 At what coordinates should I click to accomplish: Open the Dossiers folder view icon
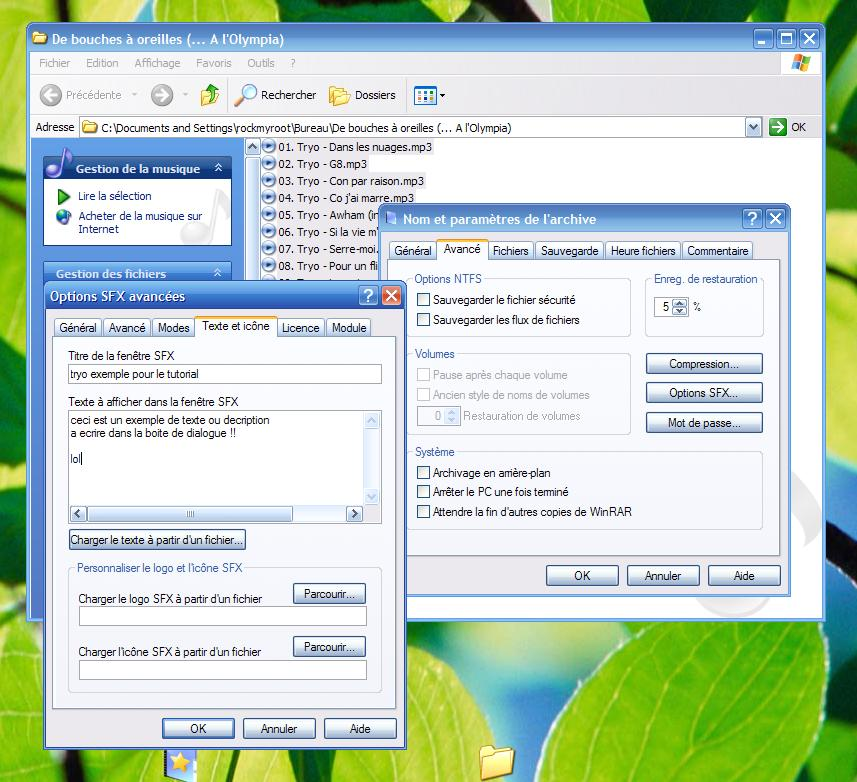click(x=340, y=96)
